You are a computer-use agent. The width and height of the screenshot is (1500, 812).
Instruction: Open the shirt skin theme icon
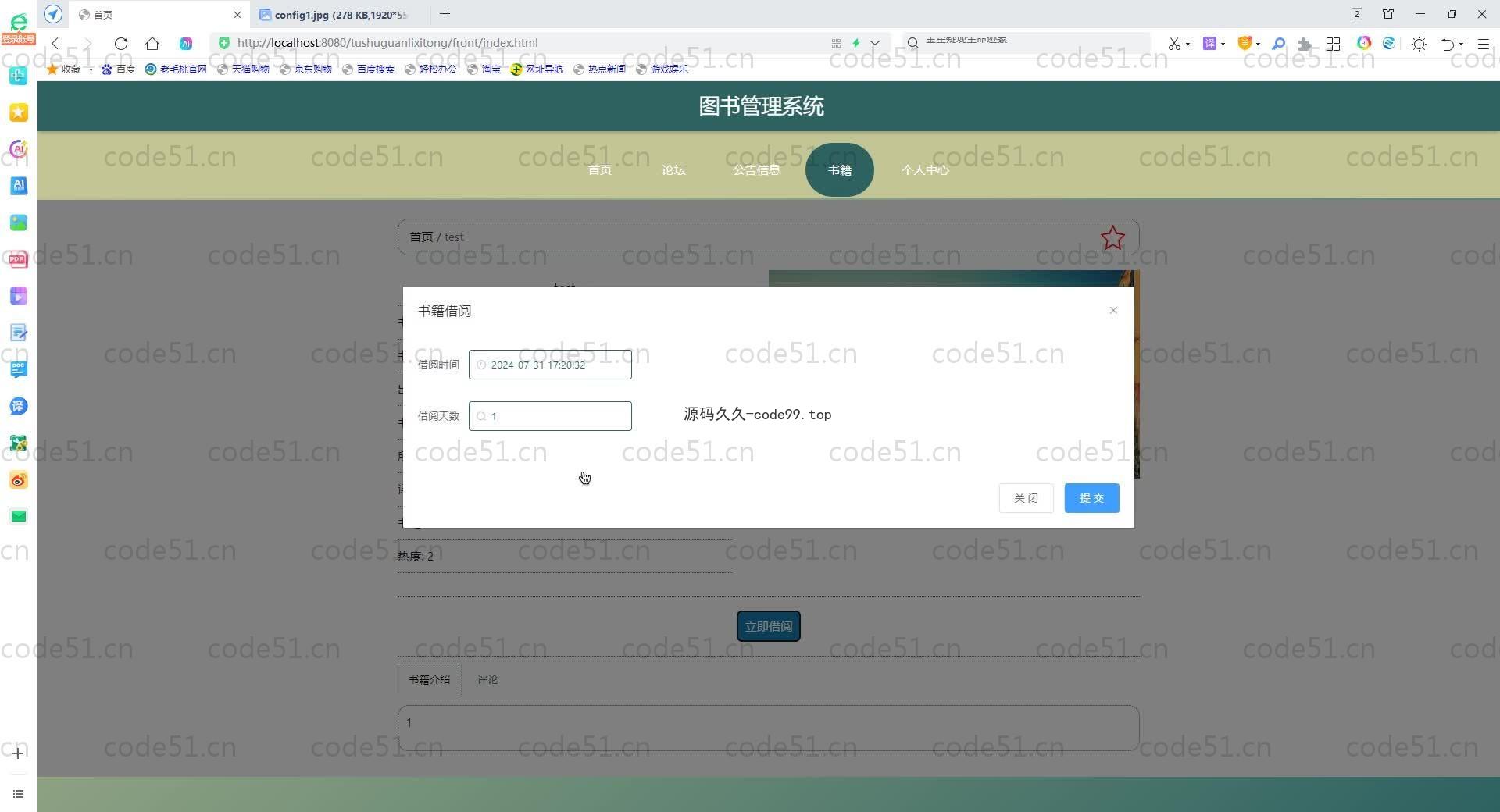(x=1388, y=14)
